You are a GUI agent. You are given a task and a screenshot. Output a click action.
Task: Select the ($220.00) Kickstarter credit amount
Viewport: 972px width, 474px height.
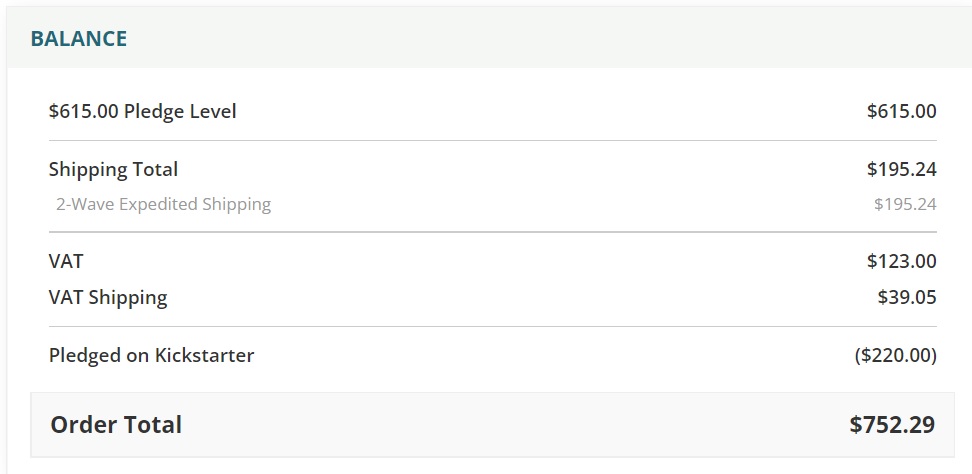point(895,356)
